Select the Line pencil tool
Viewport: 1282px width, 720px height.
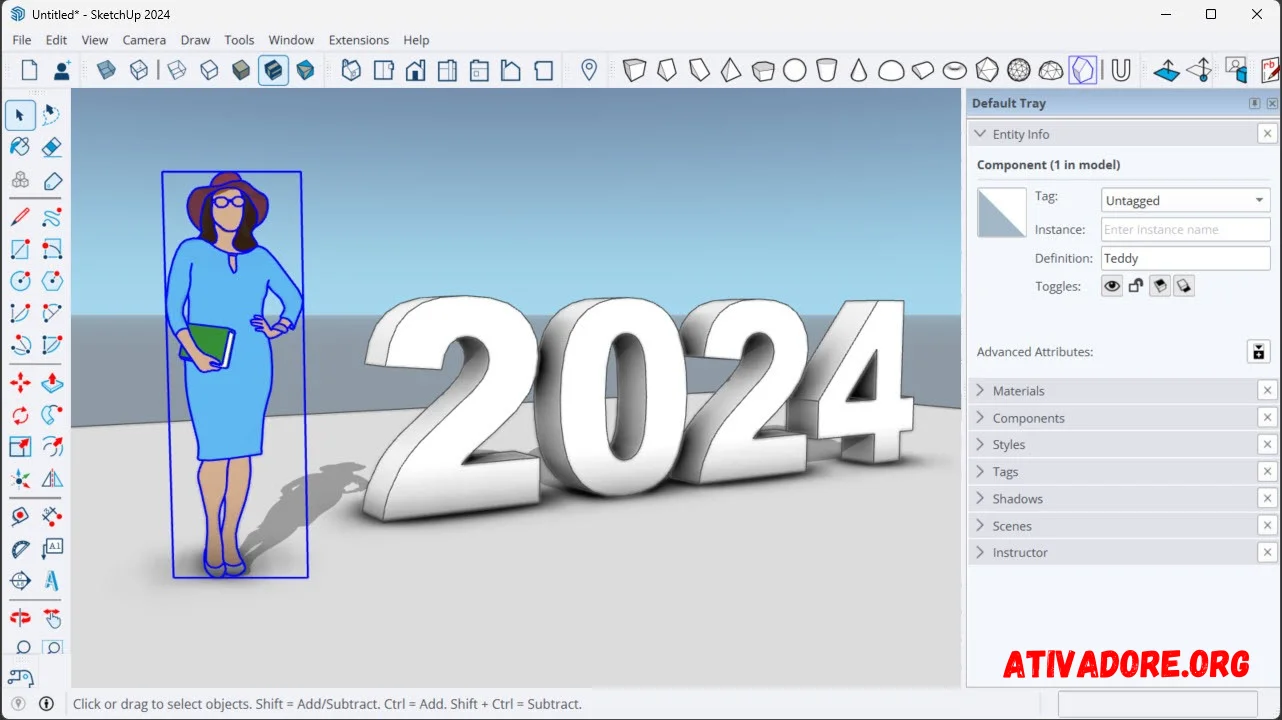click(x=20, y=216)
